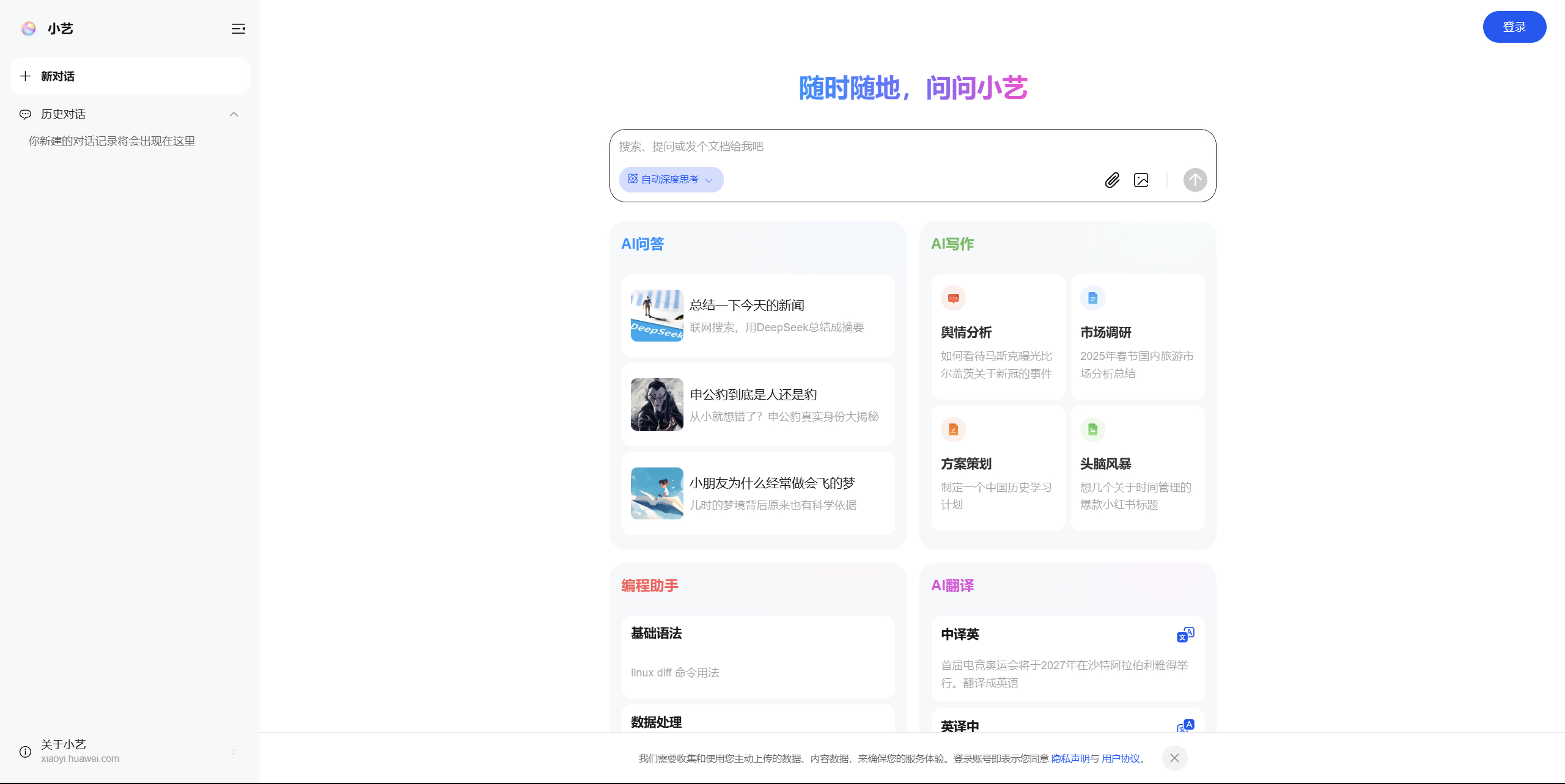The width and height of the screenshot is (1565, 784).
Task: Open the DeepSeek news summary thumbnail
Action: click(x=657, y=315)
